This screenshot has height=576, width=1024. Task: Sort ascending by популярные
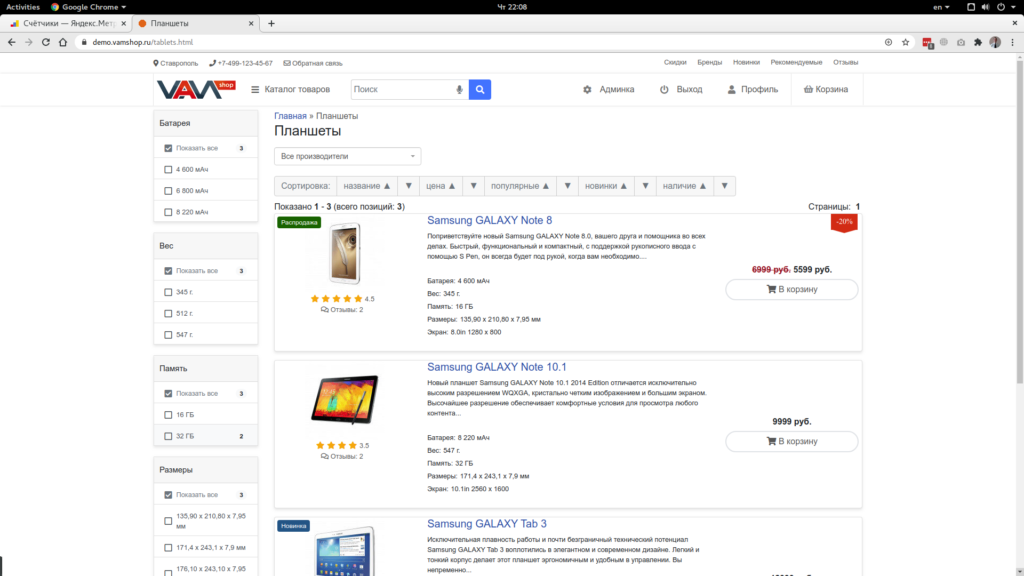tap(520, 186)
